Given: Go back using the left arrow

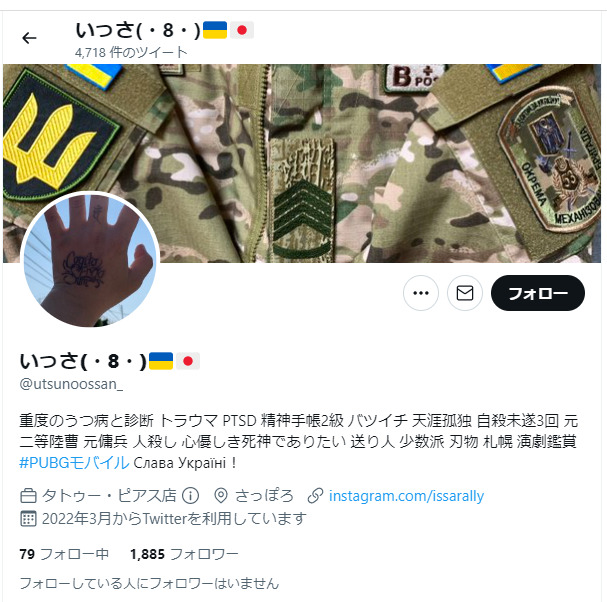Looking at the screenshot, I should [29, 38].
